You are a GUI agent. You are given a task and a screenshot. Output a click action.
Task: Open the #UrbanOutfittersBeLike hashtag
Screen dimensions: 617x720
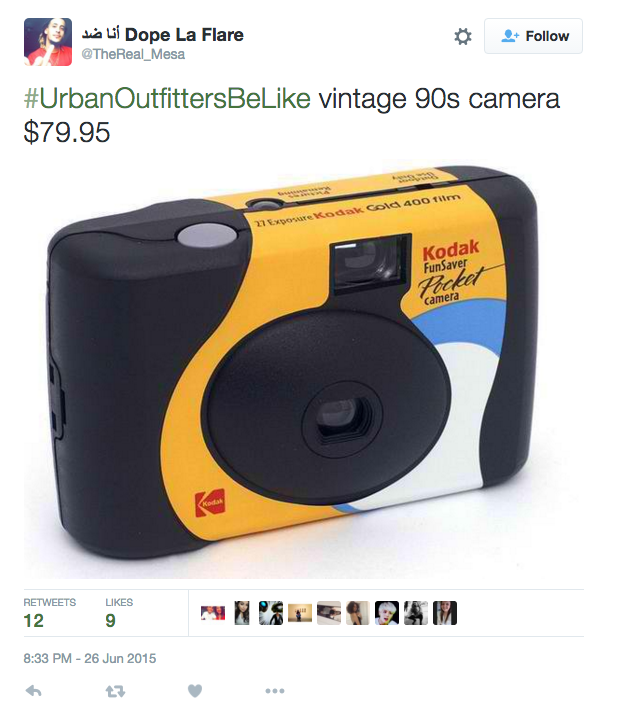(x=167, y=98)
